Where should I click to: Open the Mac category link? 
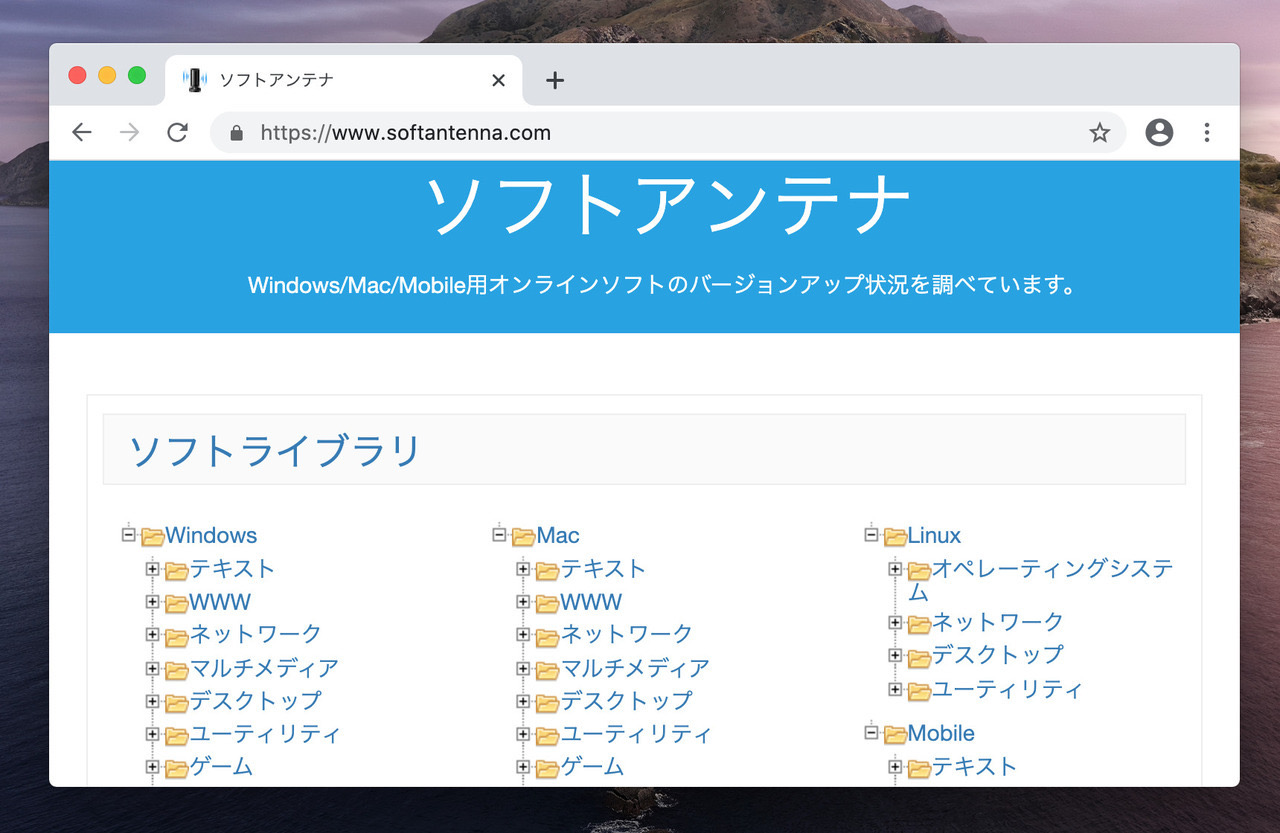[x=558, y=535]
